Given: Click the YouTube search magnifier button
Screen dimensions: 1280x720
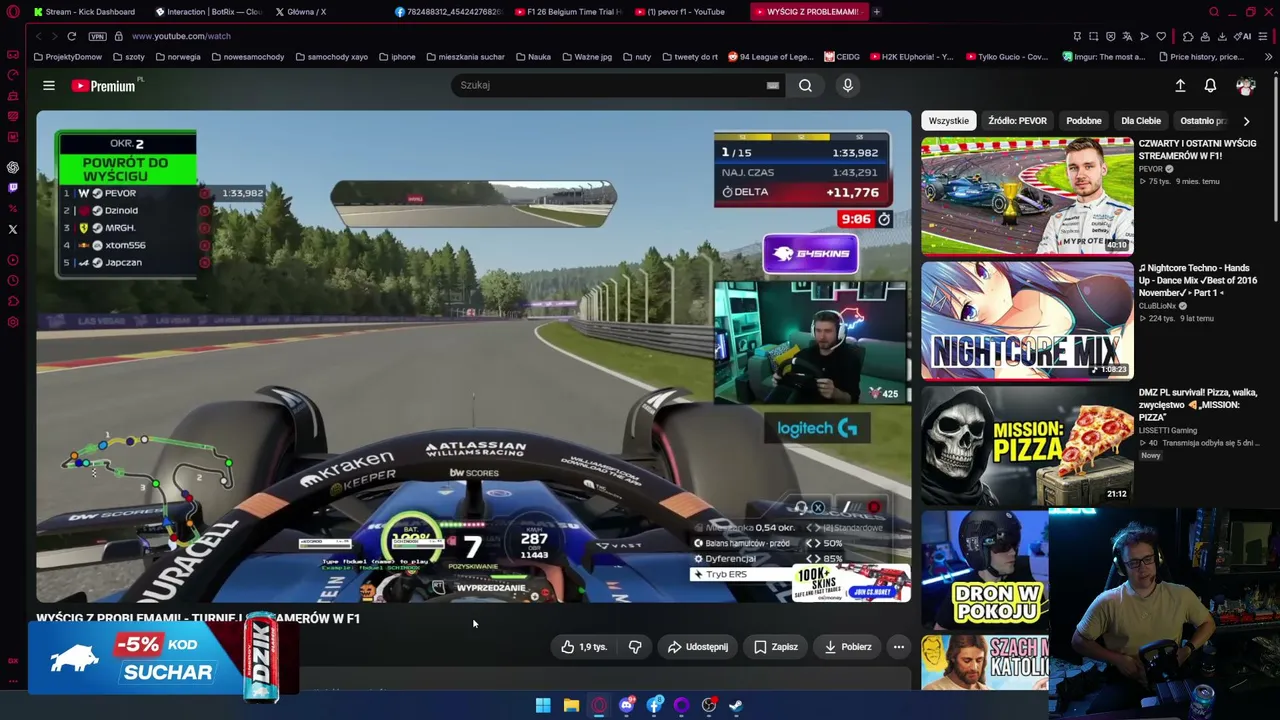Looking at the screenshot, I should pos(805,85).
